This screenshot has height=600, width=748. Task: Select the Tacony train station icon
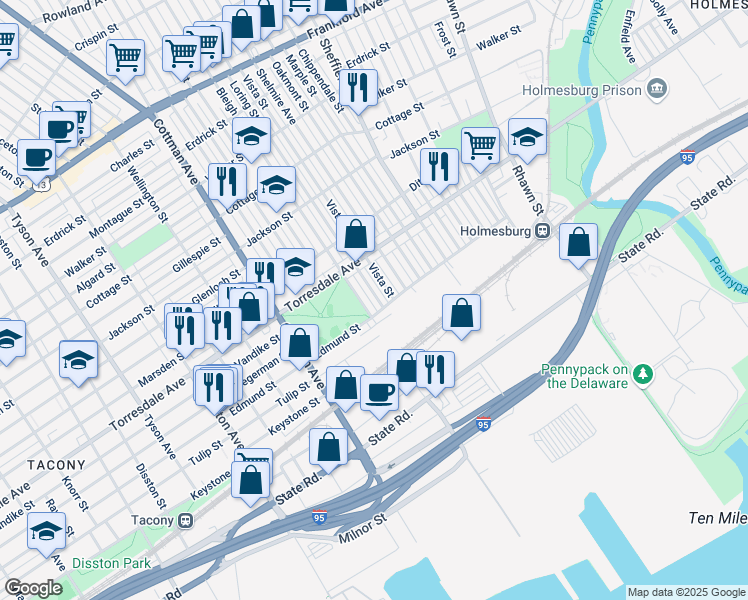pos(185,520)
